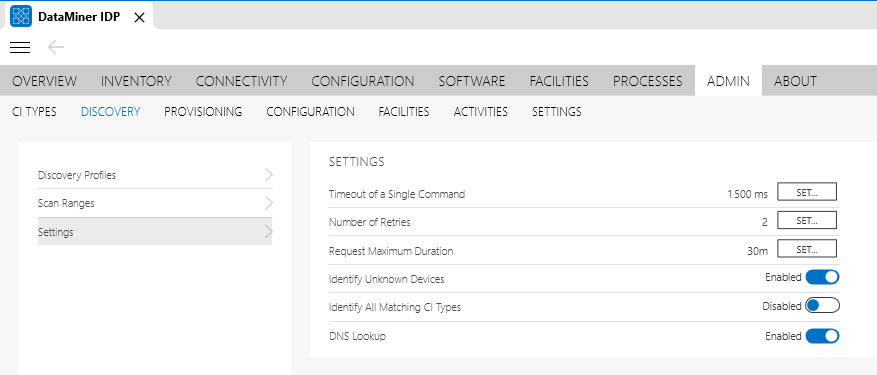Switch to the CONNECTIVITY tab
Viewport: 877px width, 375px height.
241,81
